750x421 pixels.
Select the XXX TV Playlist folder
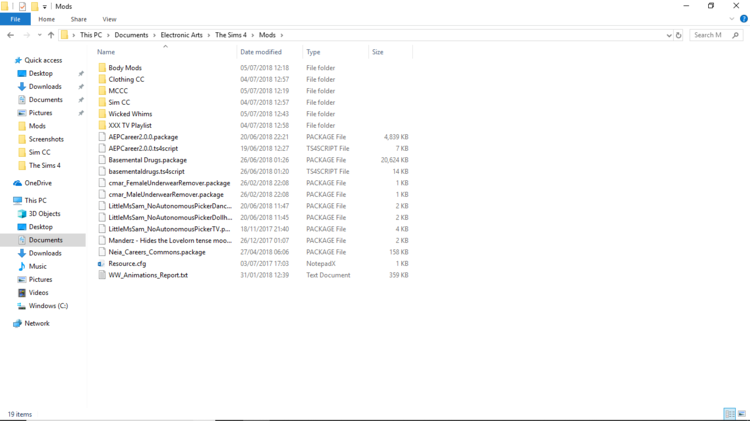130,125
